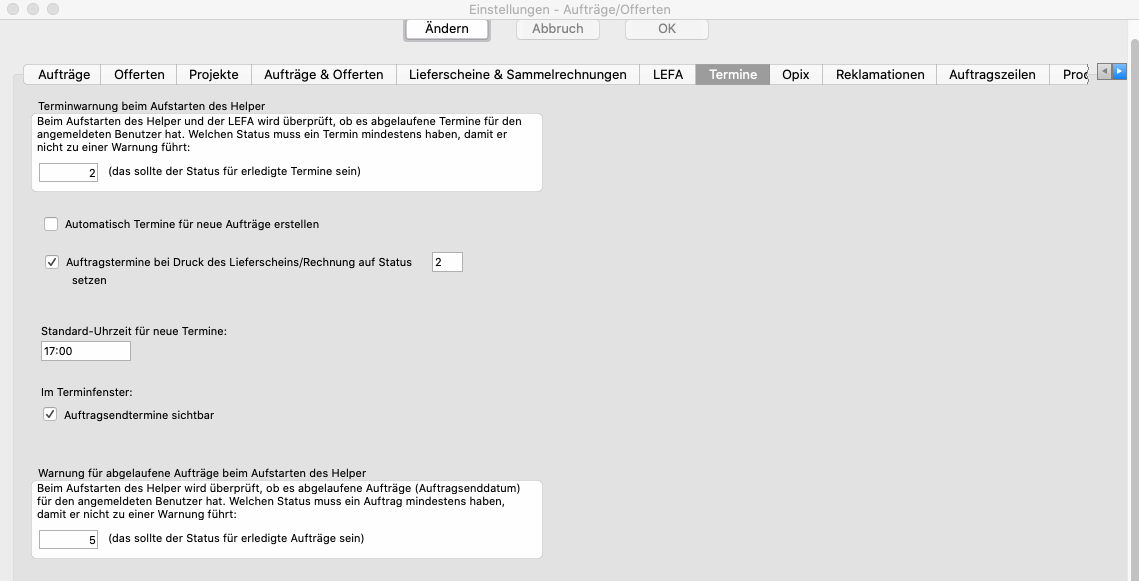Screen dimensions: 1139x581
Task: Switch to the Aufträge tab
Action: pos(64,75)
